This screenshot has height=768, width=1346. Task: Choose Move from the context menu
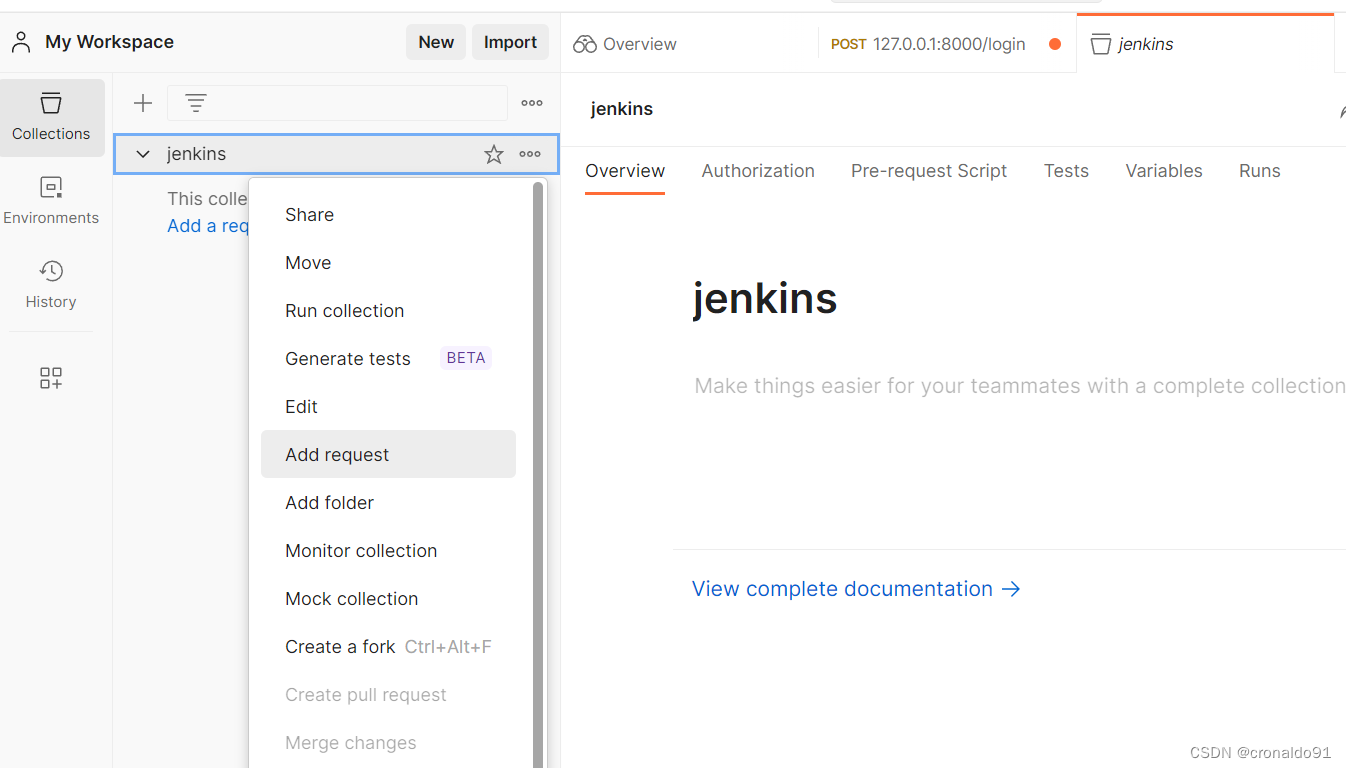(389, 263)
